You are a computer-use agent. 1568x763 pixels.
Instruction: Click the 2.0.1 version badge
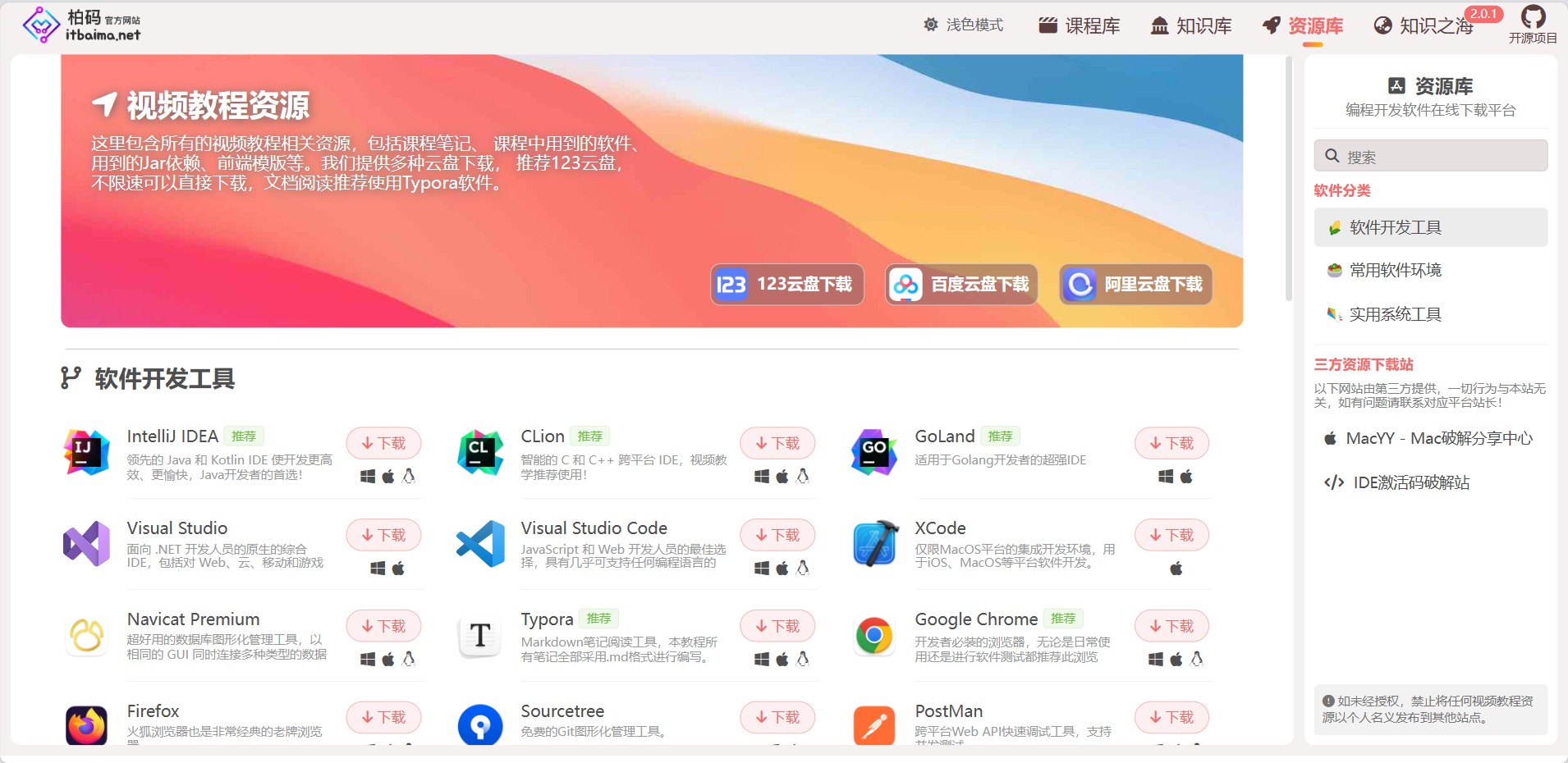[x=1483, y=14]
